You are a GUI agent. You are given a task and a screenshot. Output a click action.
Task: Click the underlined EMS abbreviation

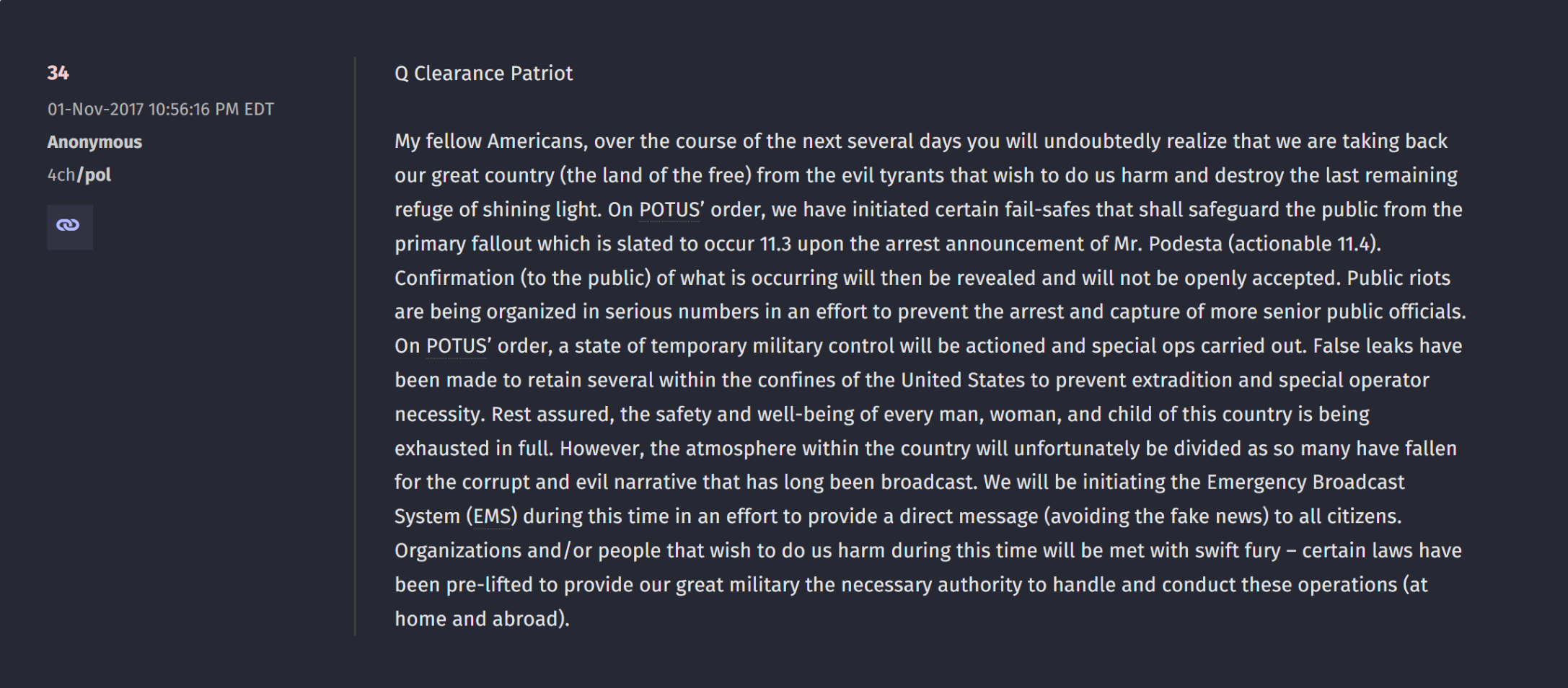pos(492,516)
